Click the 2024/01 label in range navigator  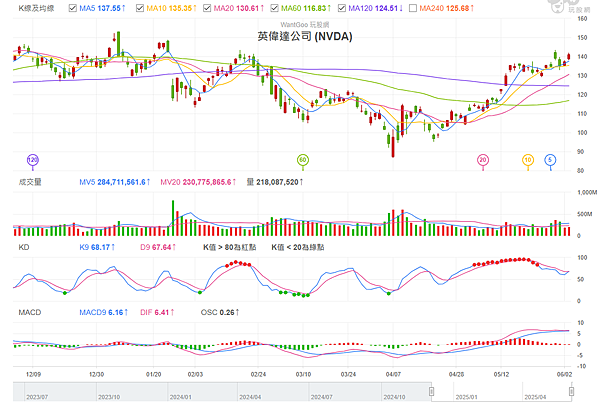click(181, 397)
